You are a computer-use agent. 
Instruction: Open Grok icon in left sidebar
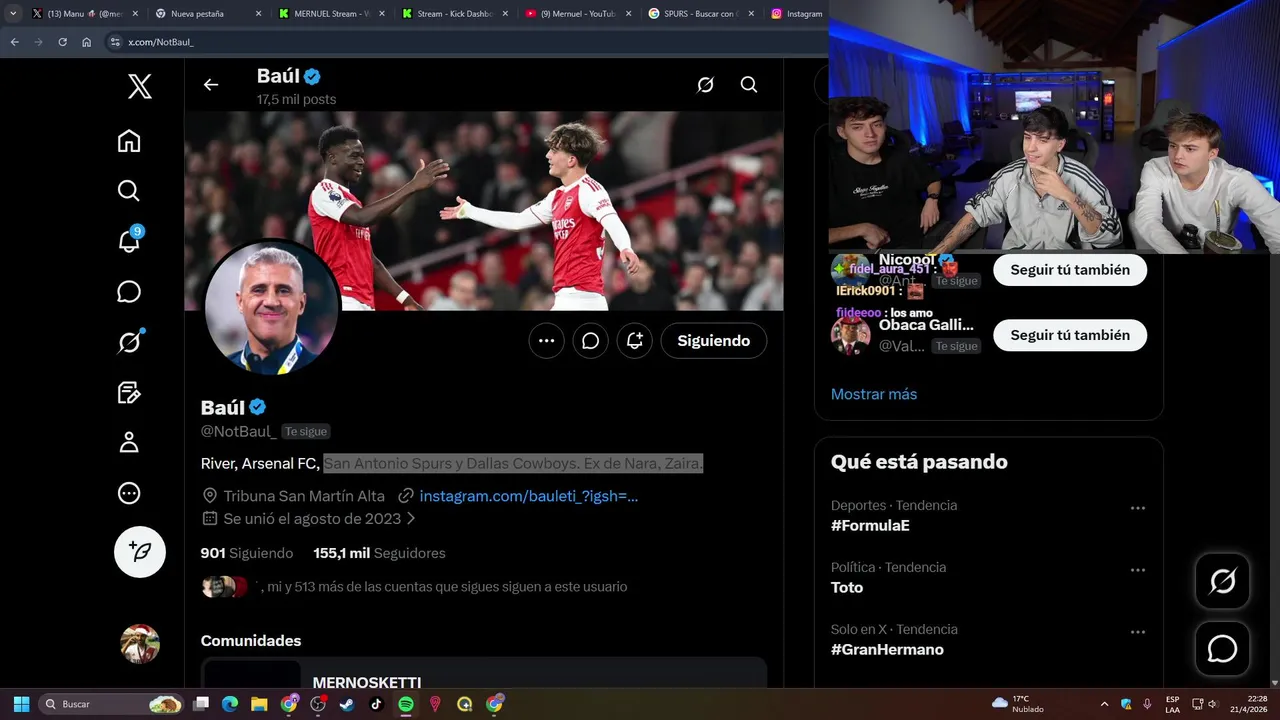pos(129,342)
